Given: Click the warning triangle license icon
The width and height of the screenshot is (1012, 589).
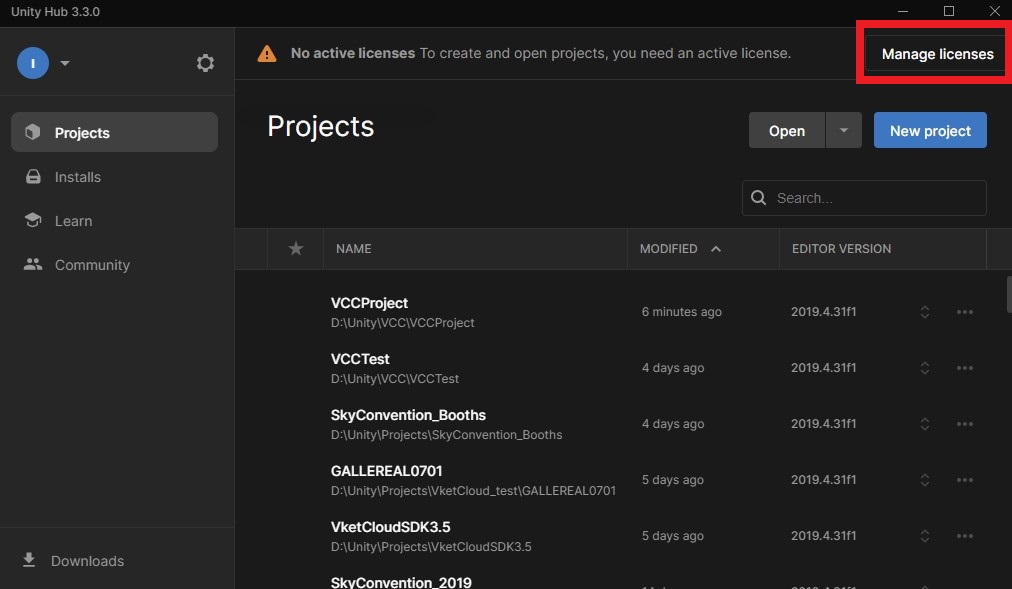Looking at the screenshot, I should point(267,54).
